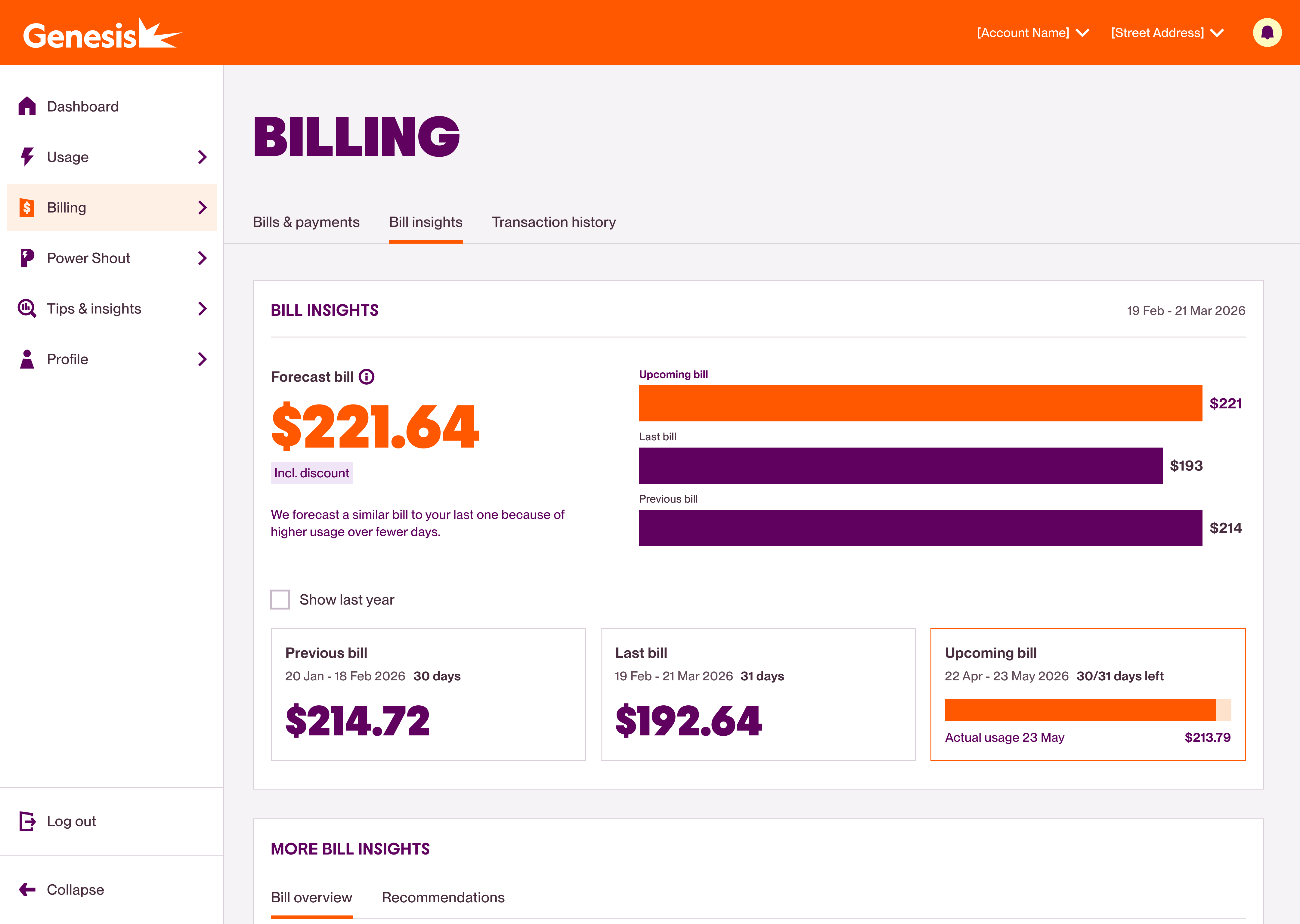Expand Billing submenu chevron

coord(202,208)
